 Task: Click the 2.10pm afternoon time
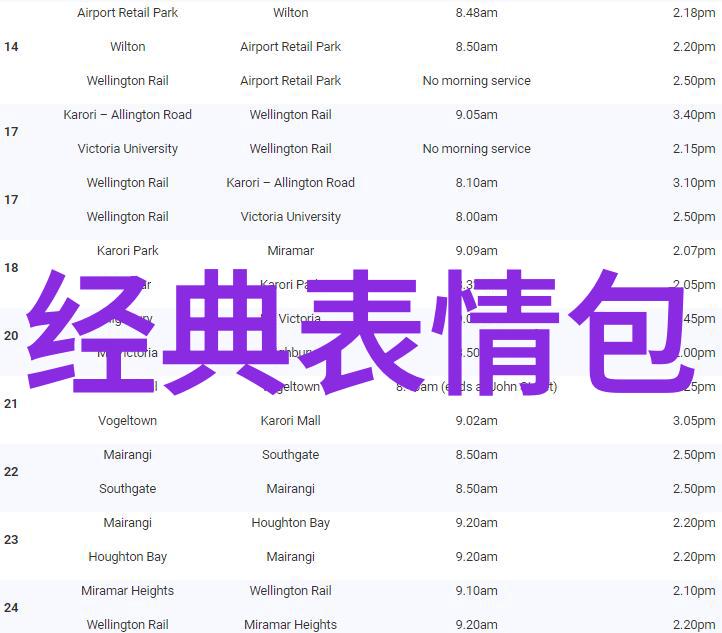point(694,591)
